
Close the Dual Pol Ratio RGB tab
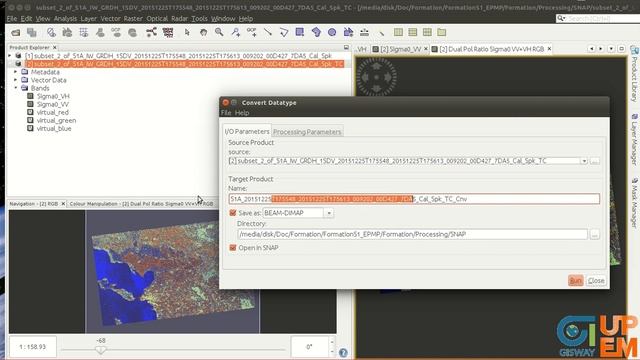(549, 49)
